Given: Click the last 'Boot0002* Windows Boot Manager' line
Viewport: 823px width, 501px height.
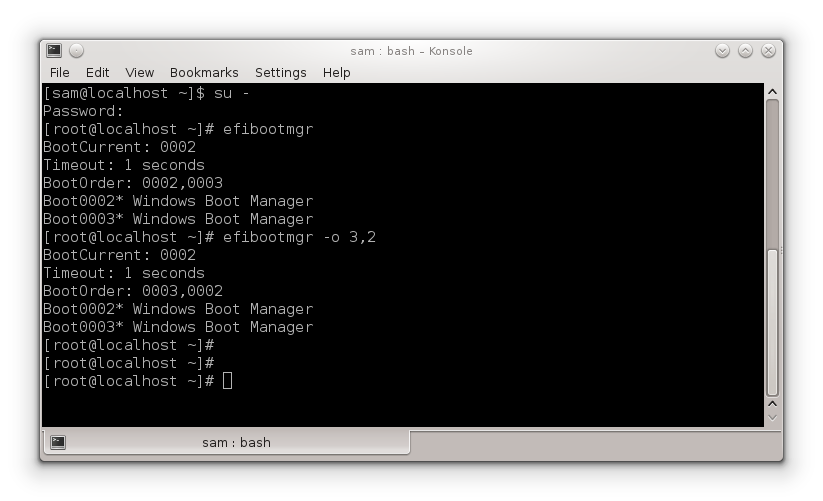Looking at the screenshot, I should tap(178, 309).
